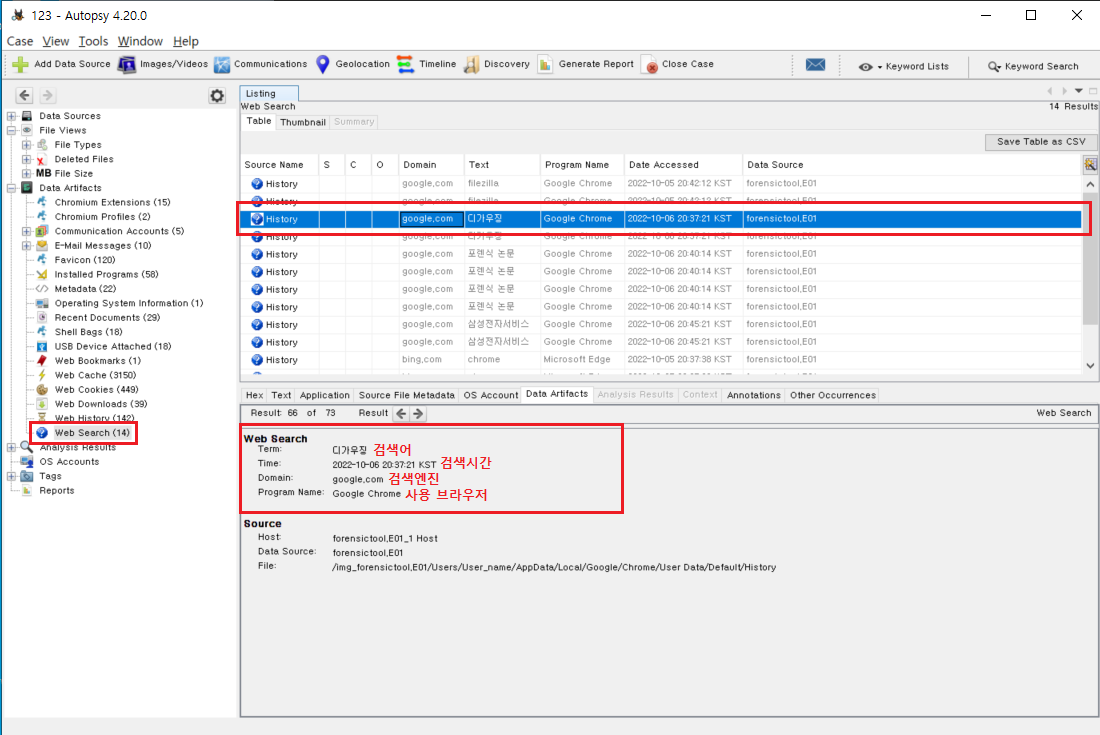The width and height of the screenshot is (1100, 735).
Task: Open the Annotations tab
Action: tap(754, 396)
